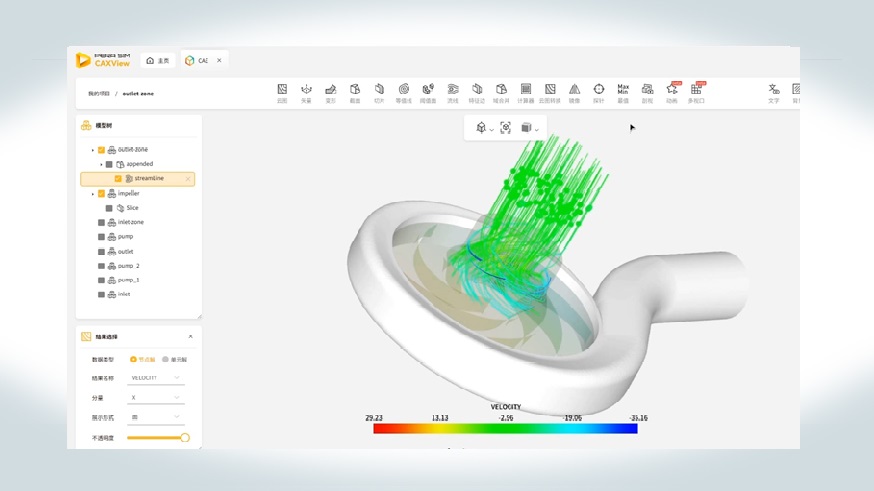Switch to the home (主页) tab
Viewport: 874px width, 491px height.
tap(158, 61)
